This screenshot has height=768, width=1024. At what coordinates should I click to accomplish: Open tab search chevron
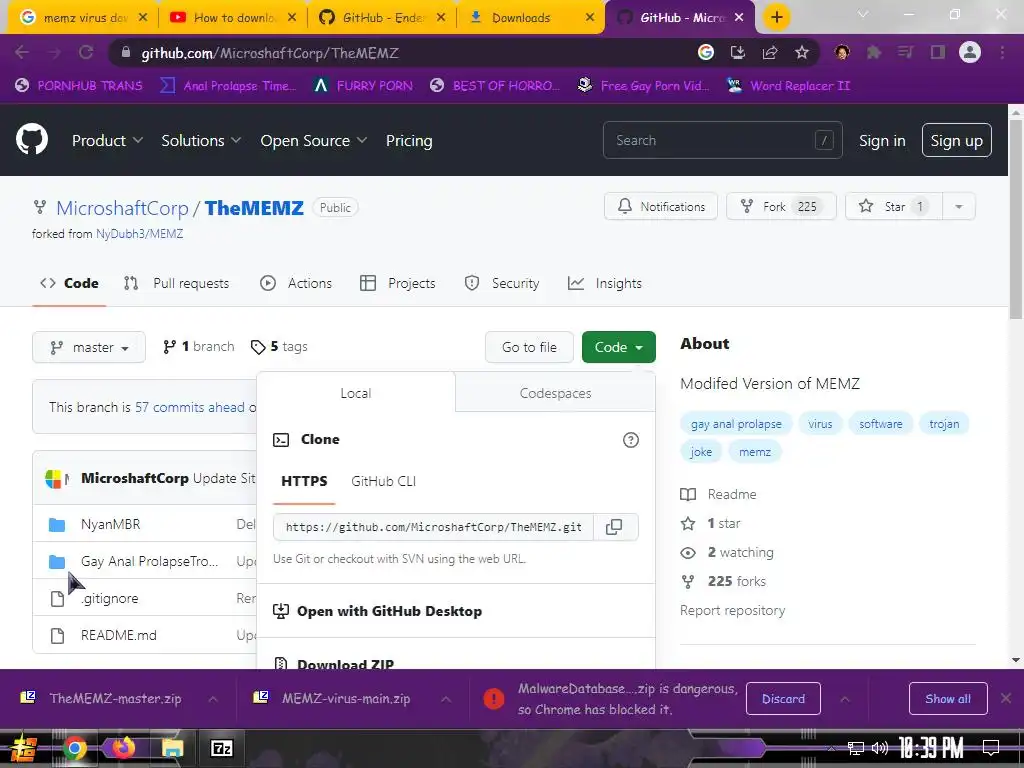coord(863,14)
